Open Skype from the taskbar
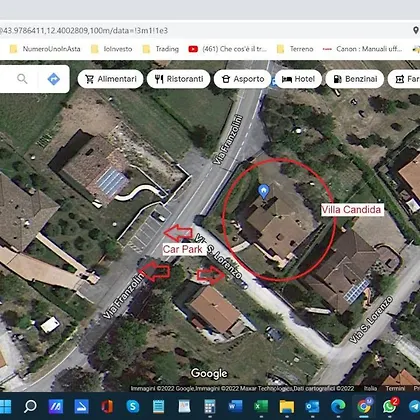420x420 pixels. pos(133,407)
